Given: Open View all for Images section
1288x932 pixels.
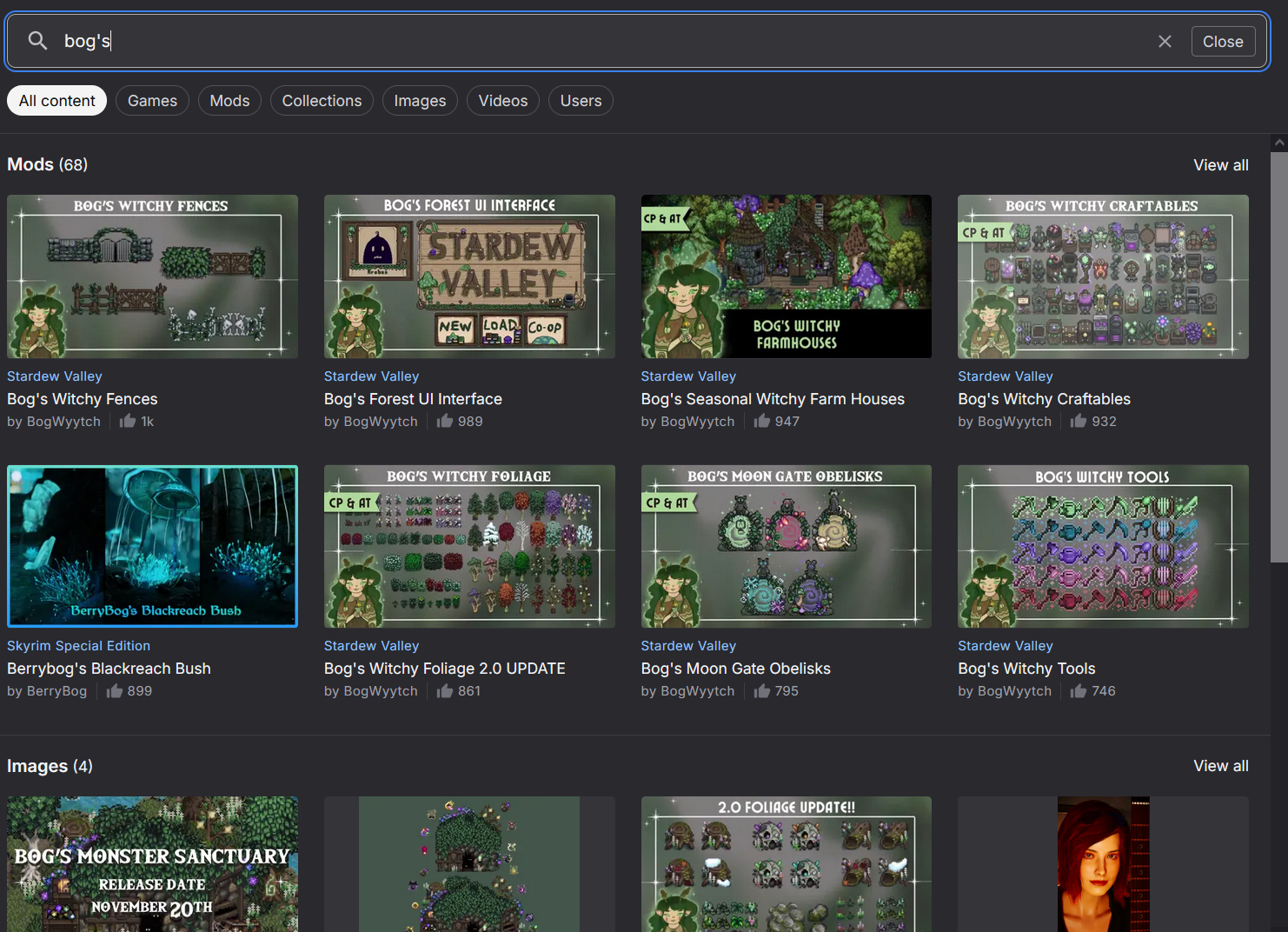Looking at the screenshot, I should 1220,766.
